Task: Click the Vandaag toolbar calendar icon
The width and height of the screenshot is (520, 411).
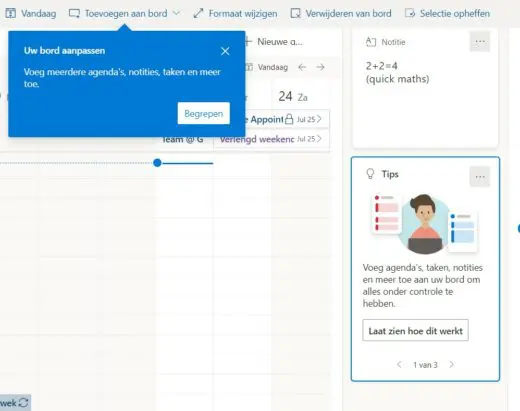Action: coord(11,13)
